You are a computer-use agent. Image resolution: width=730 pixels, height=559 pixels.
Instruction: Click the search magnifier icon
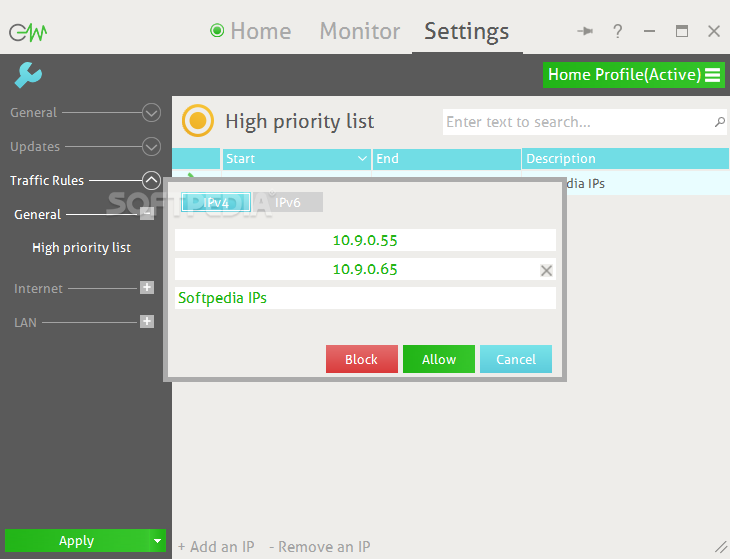point(719,122)
